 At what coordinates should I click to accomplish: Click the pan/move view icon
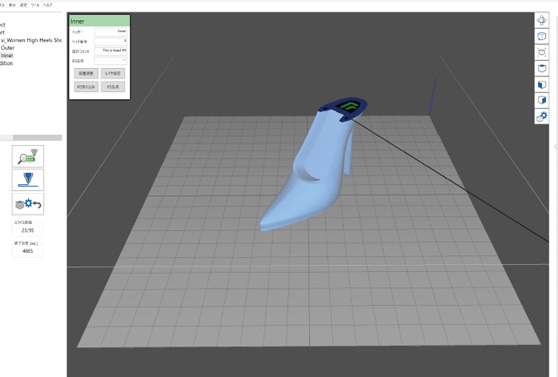click(541, 20)
